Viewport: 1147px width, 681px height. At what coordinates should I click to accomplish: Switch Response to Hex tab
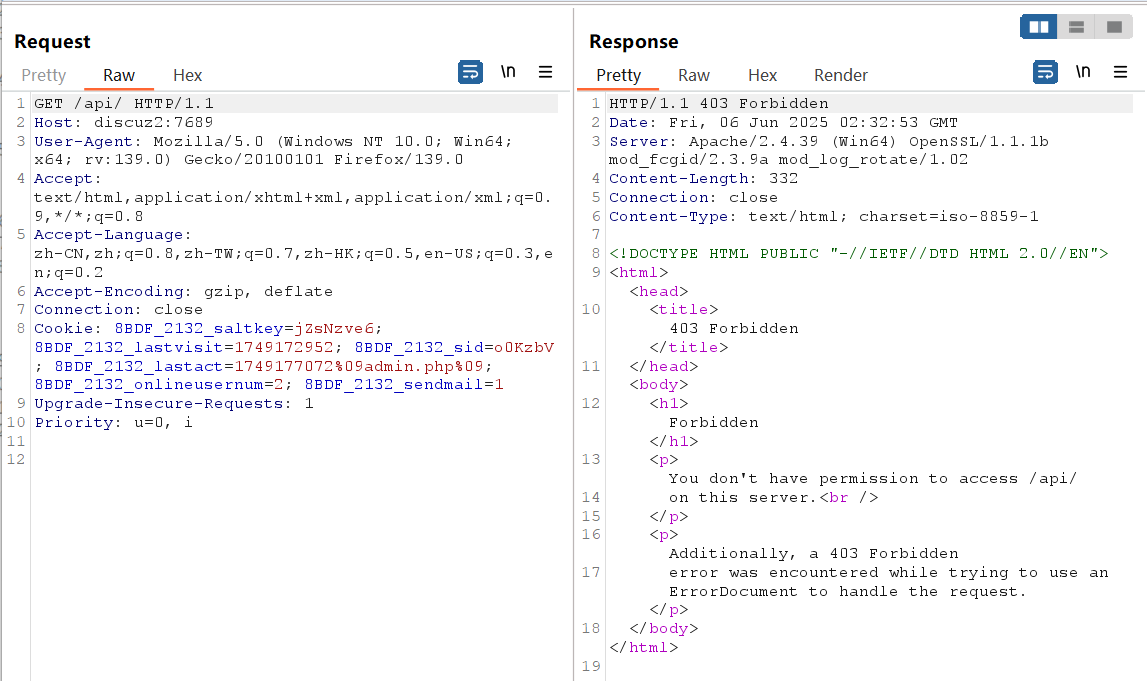pos(762,75)
